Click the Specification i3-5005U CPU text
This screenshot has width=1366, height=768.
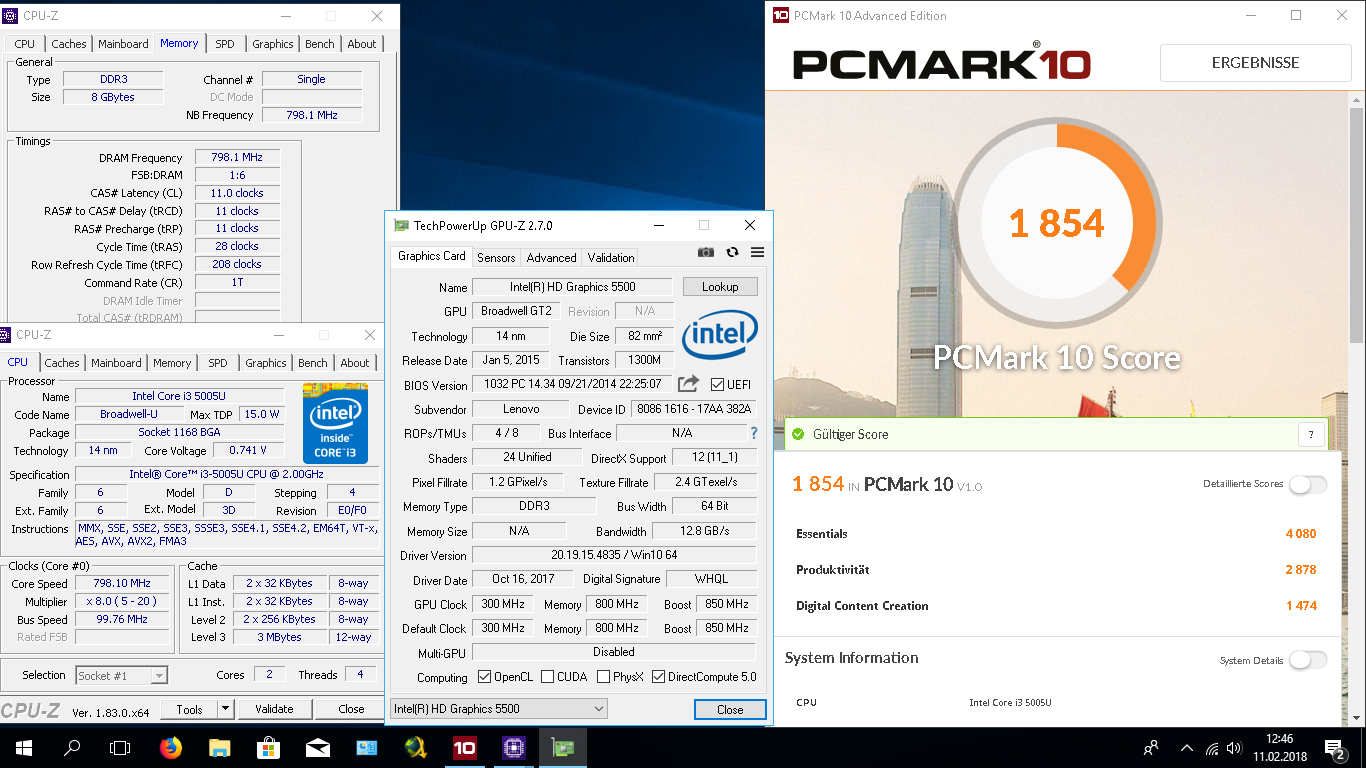pos(226,475)
